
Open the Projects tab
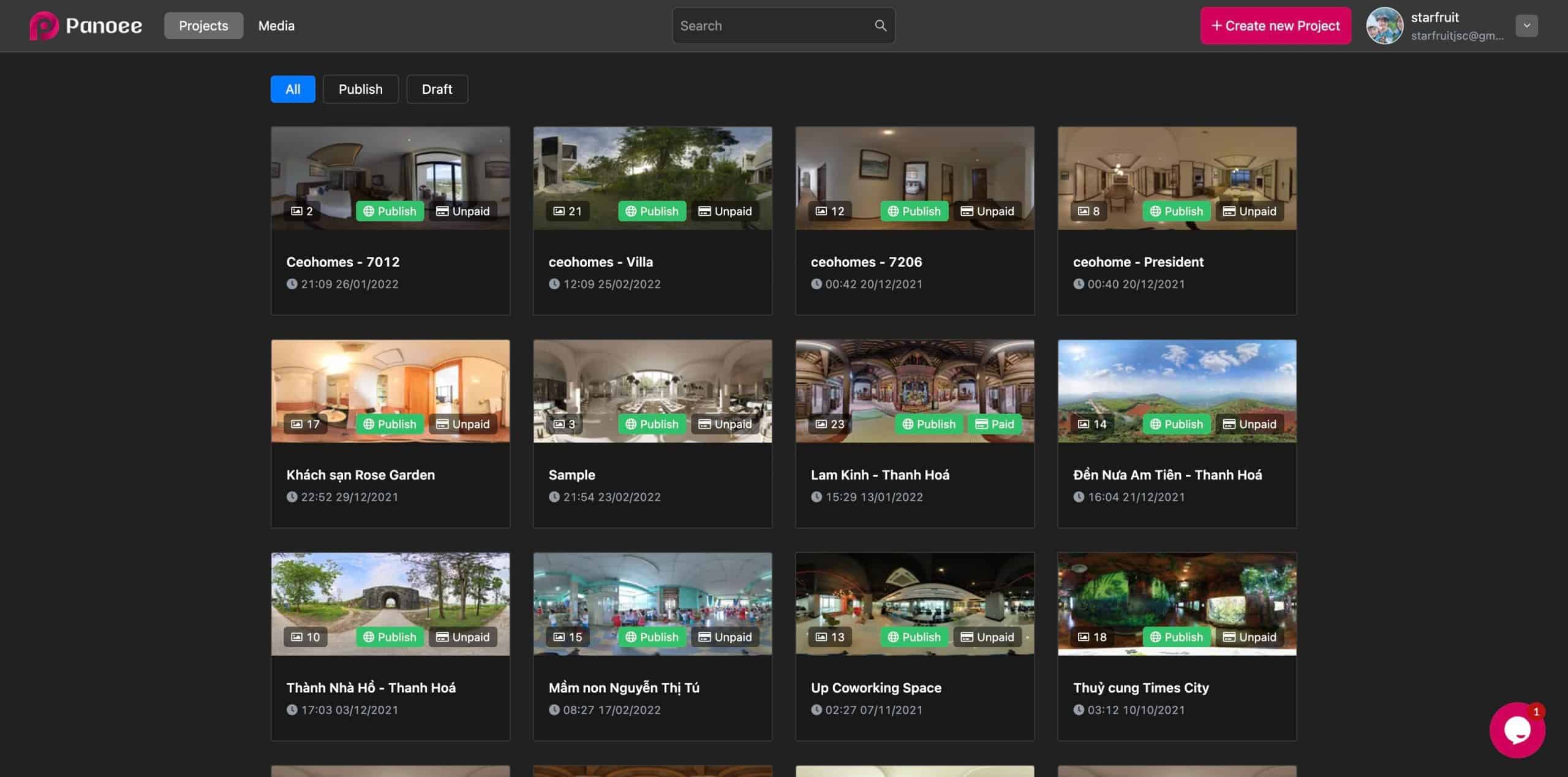coord(203,26)
